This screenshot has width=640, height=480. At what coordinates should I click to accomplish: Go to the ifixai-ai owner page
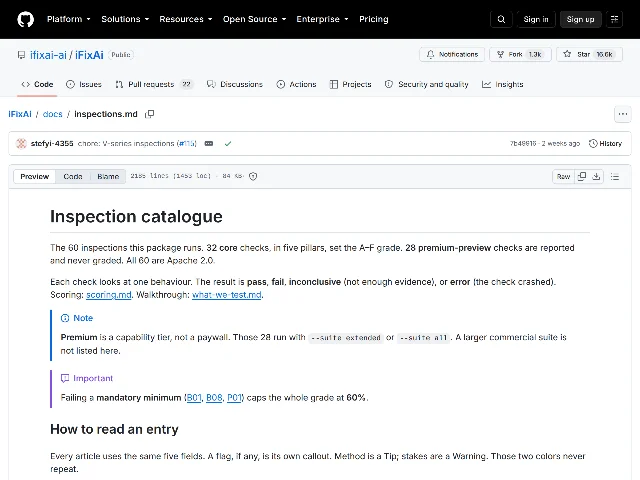48,55
